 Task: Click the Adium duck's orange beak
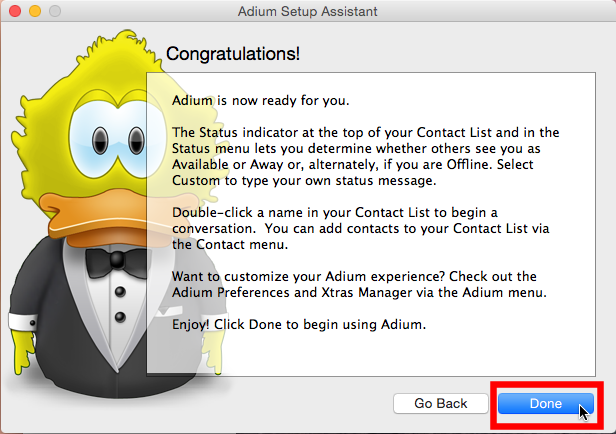[x=118, y=216]
